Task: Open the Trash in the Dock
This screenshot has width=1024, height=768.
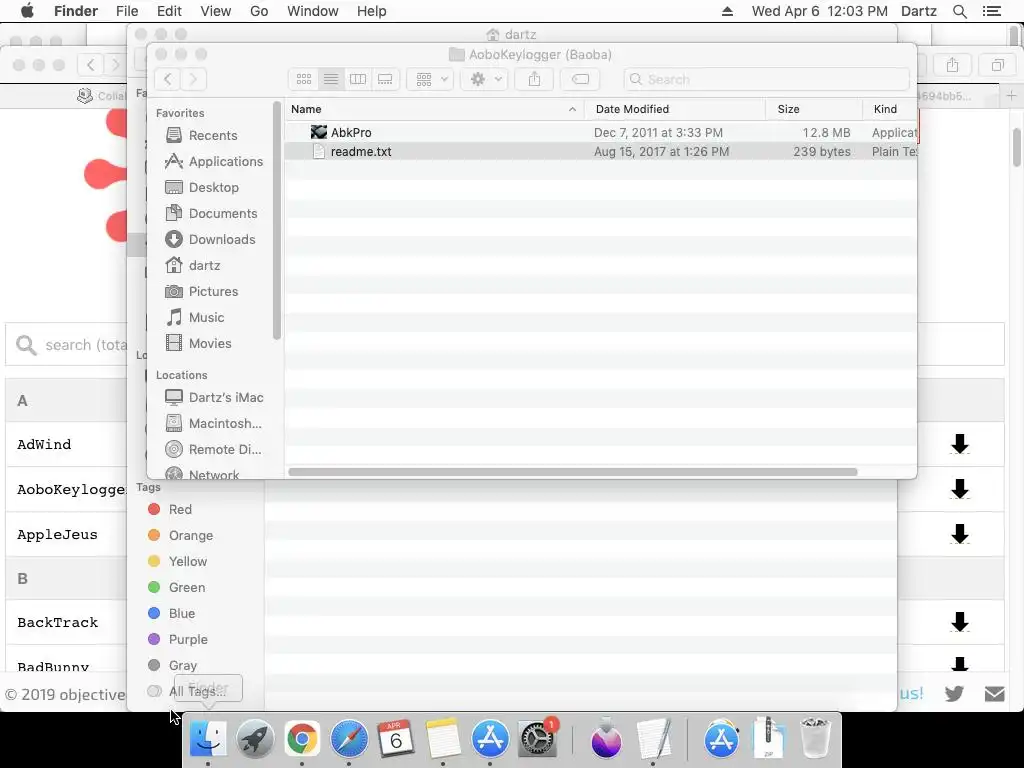Action: coord(815,739)
